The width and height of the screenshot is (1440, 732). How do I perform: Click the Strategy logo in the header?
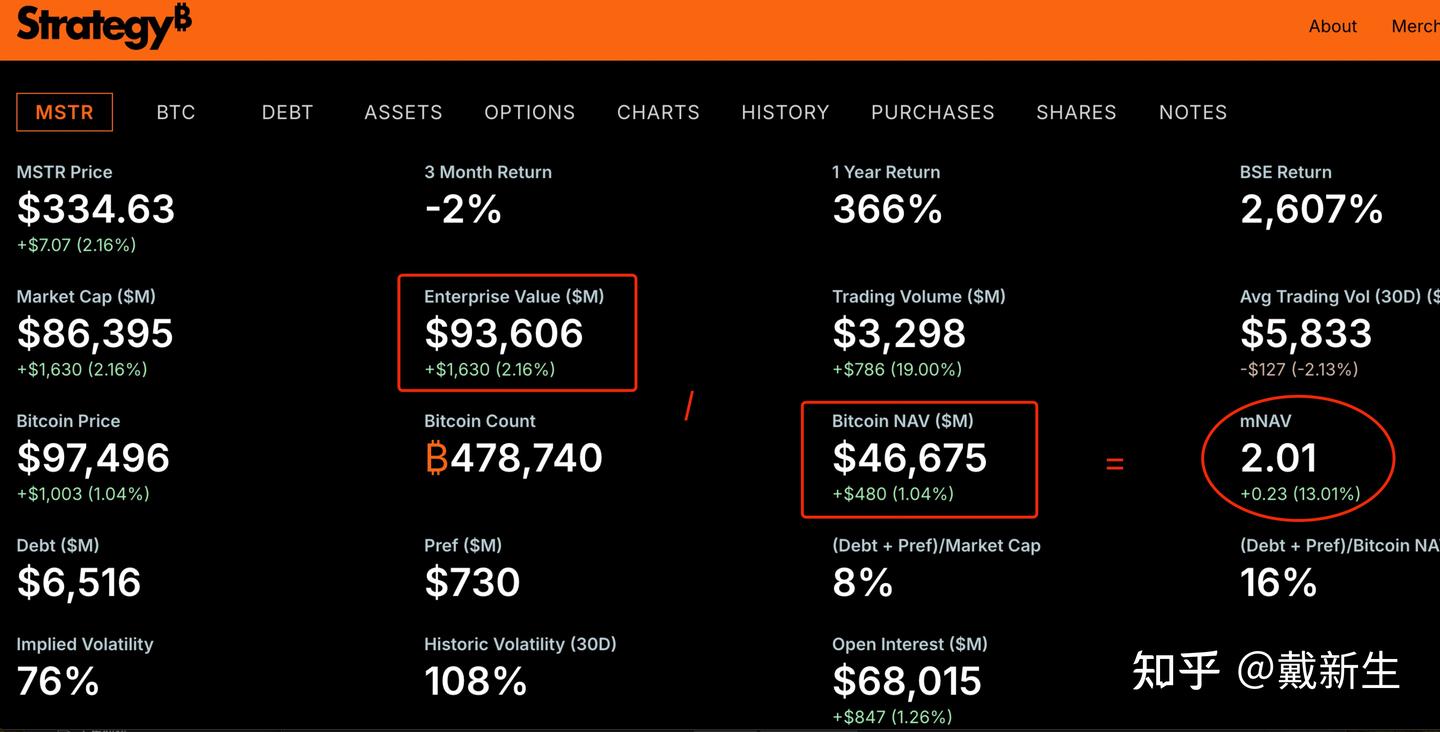[104, 27]
